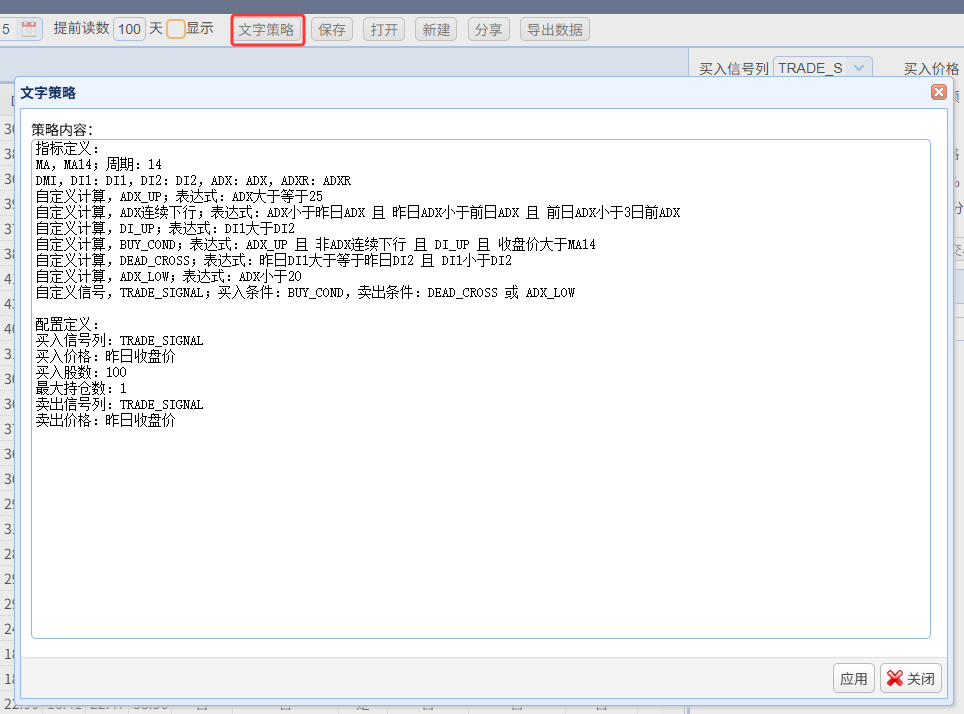964x714 pixels.
Task: Open the 文字策略 toolbar button
Action: click(267, 30)
